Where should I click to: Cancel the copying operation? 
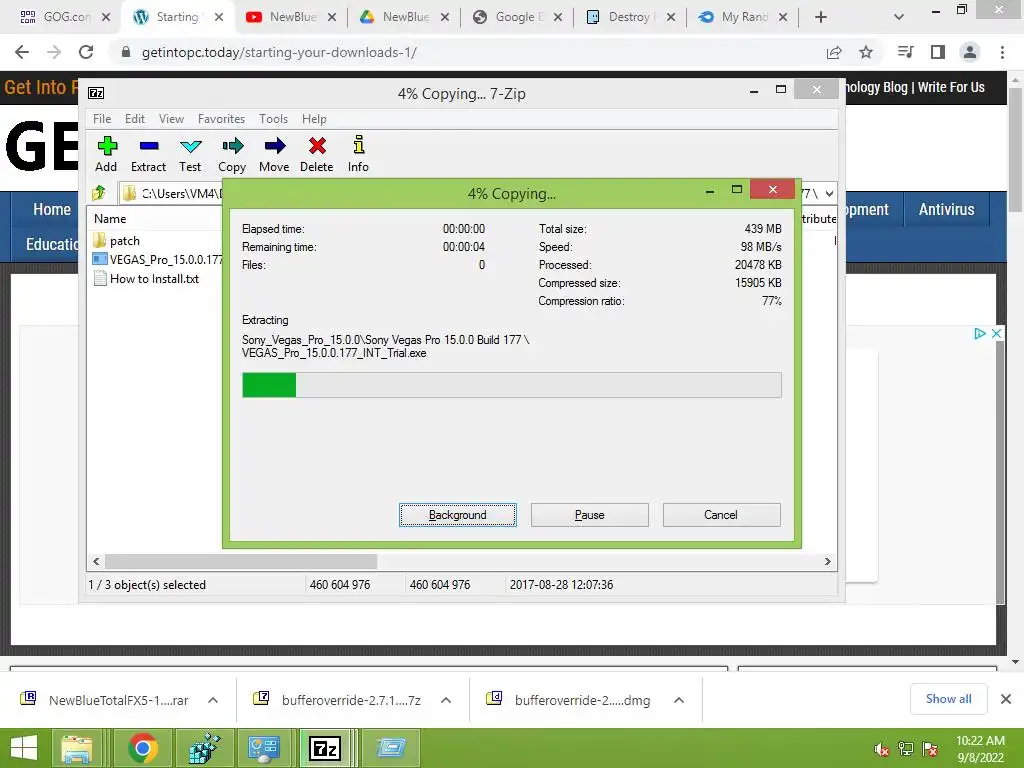(x=722, y=515)
